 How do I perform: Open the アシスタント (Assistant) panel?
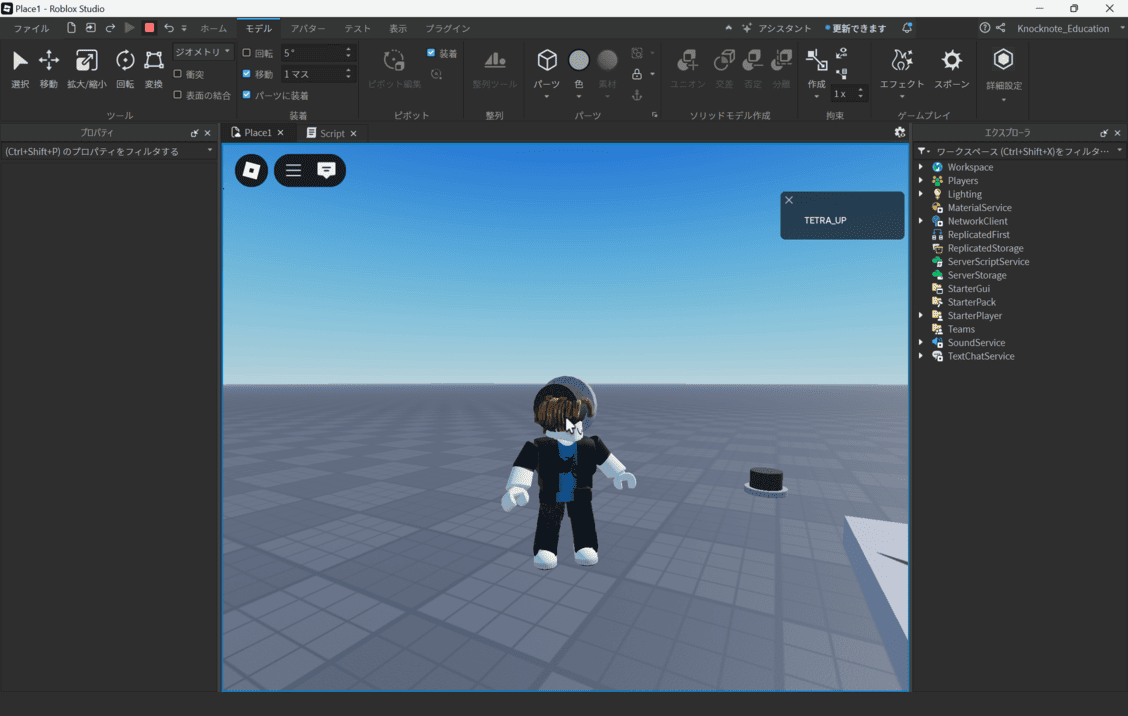pos(776,28)
